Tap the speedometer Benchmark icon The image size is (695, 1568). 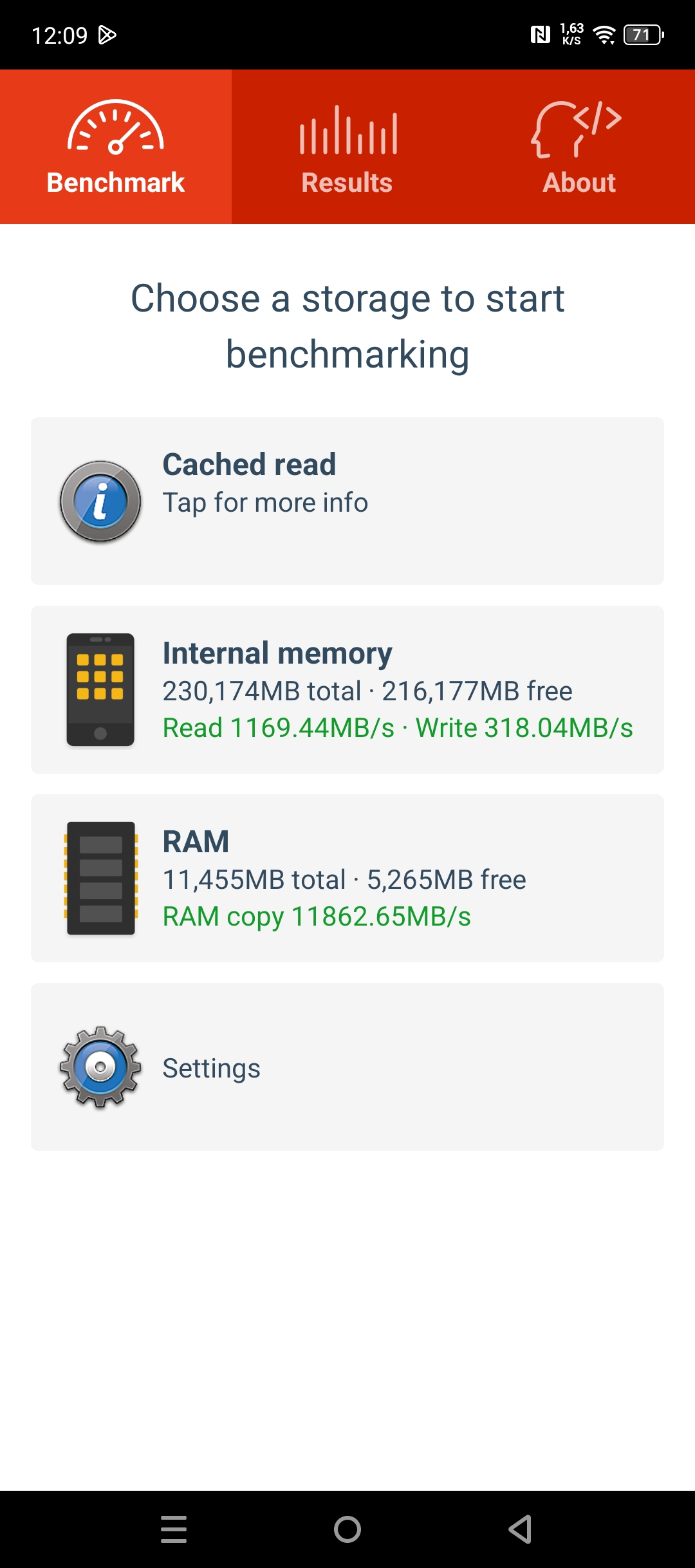click(116, 127)
